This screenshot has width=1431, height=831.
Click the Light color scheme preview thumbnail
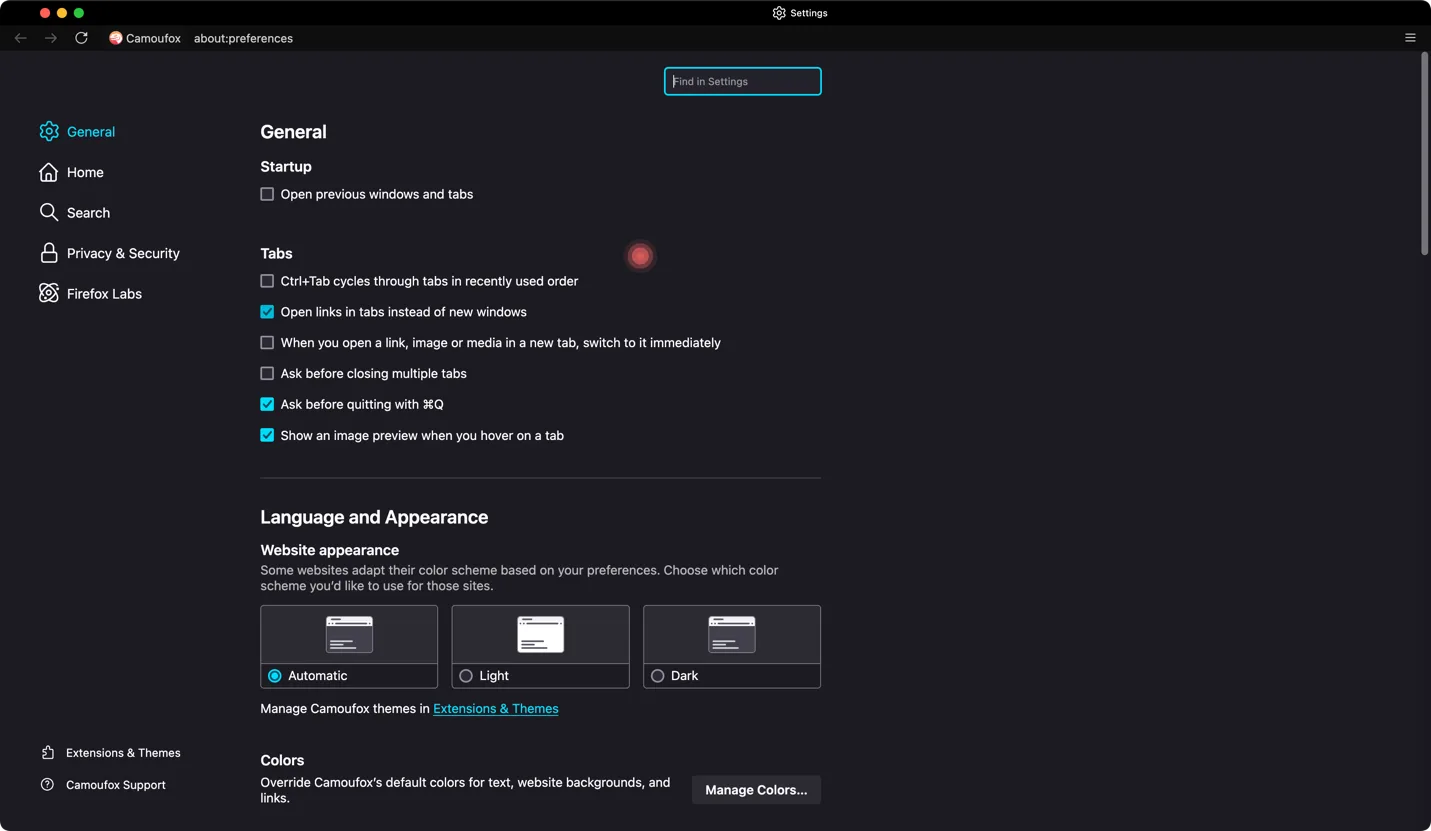pos(540,635)
